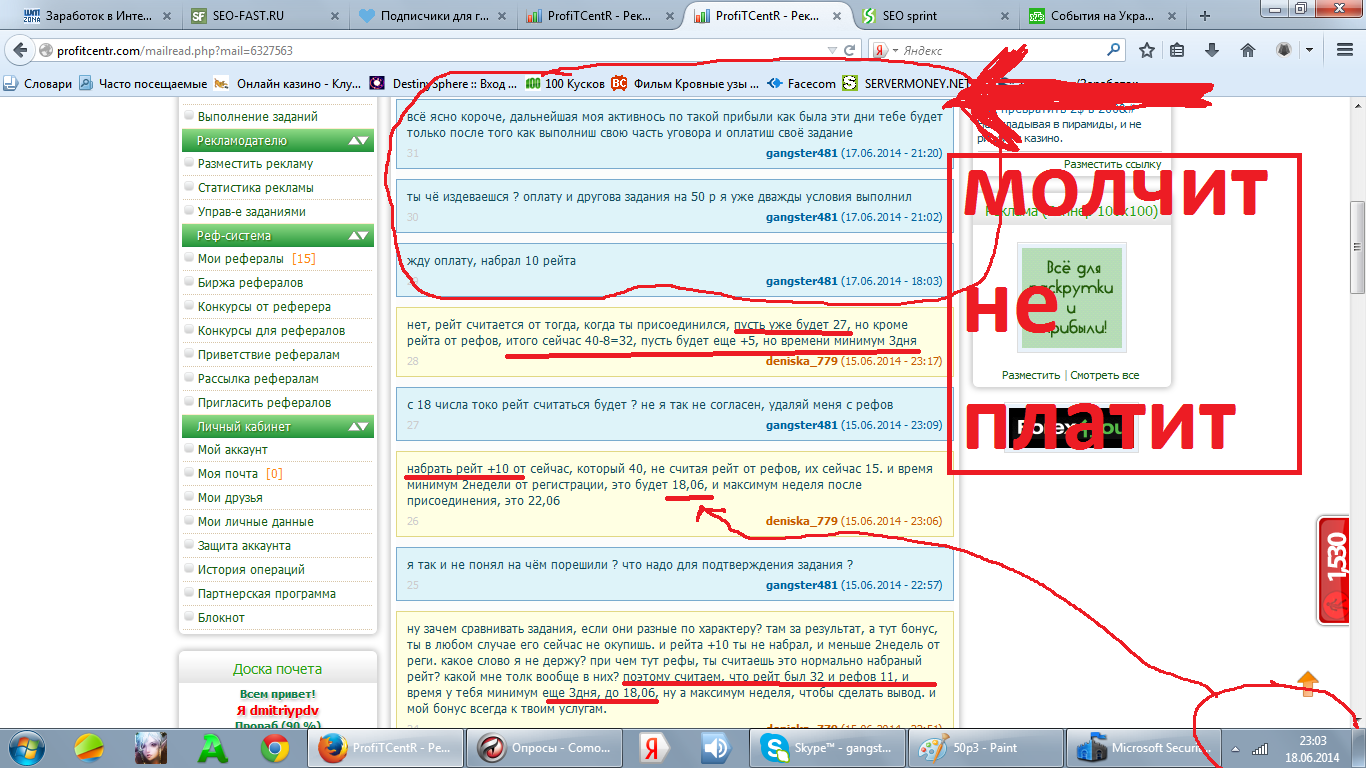1366x768 pixels.
Task: Open a new browser tab
Action: [x=1205, y=16]
